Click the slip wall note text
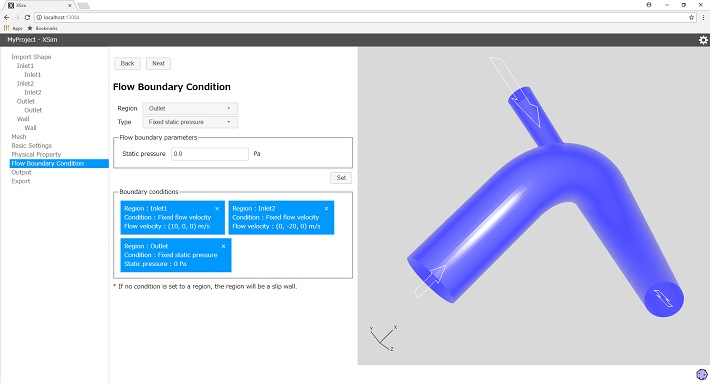This screenshot has height=384, width=710. tap(205, 287)
